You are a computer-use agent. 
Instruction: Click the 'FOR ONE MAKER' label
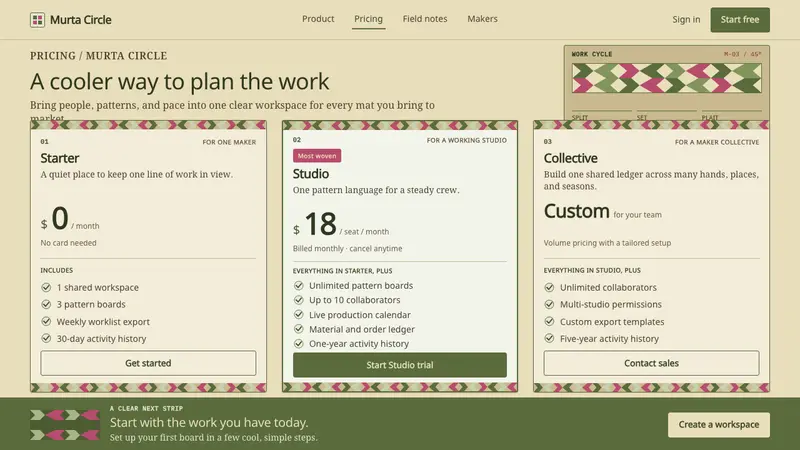[x=229, y=142]
